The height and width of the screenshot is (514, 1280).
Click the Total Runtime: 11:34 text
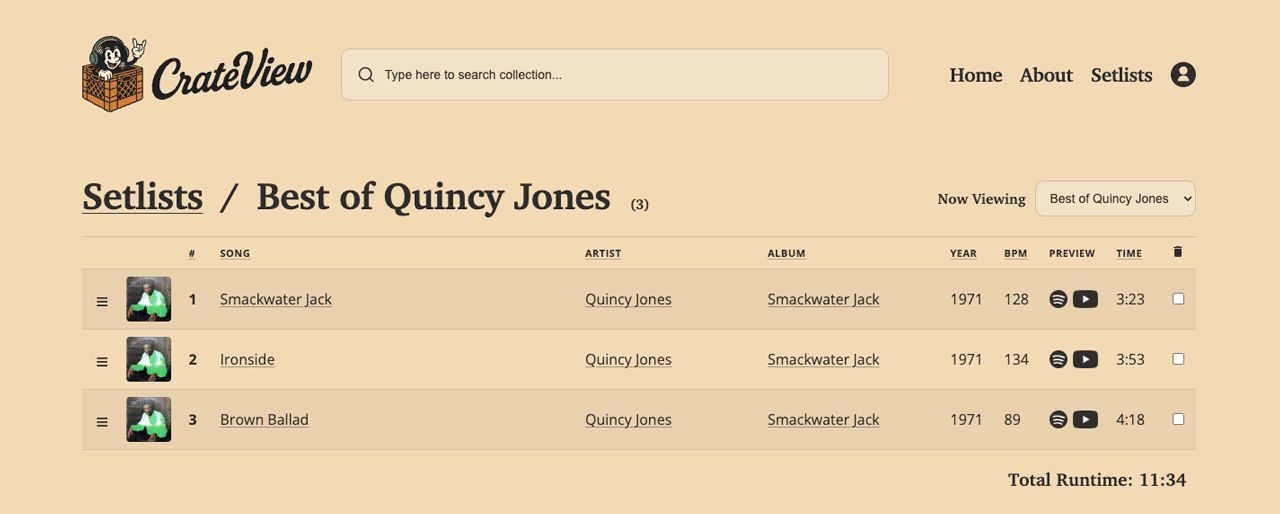pos(1096,480)
